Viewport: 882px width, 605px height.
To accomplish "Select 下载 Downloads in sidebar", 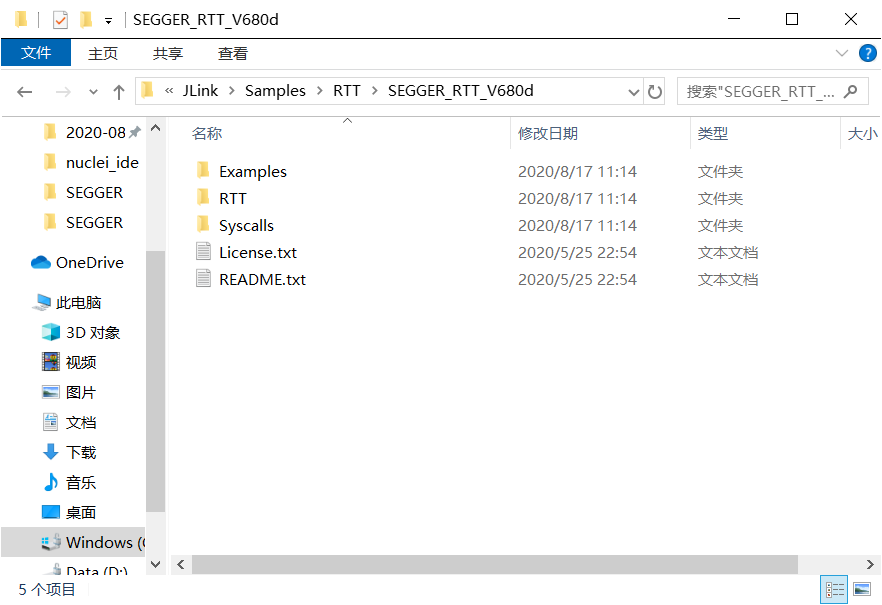I will pos(80,453).
